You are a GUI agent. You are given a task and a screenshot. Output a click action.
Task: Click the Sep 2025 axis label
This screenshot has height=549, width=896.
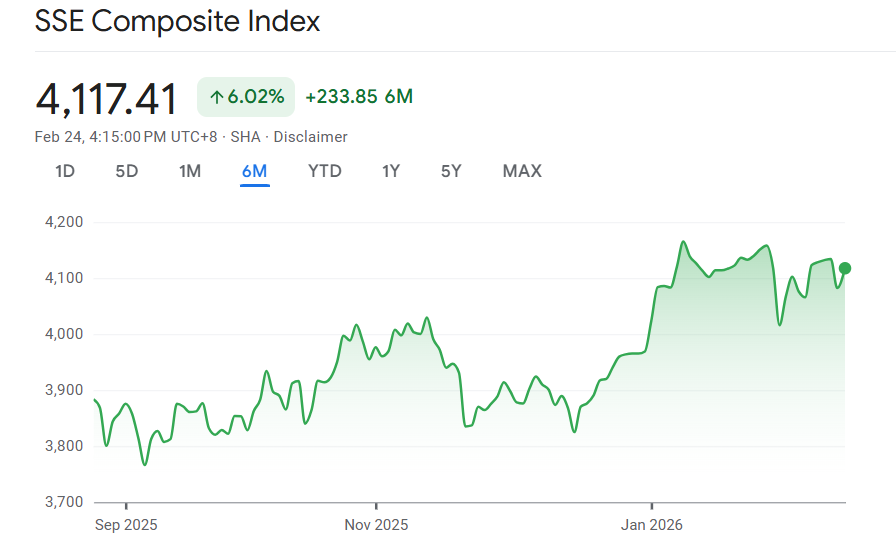pos(126,525)
